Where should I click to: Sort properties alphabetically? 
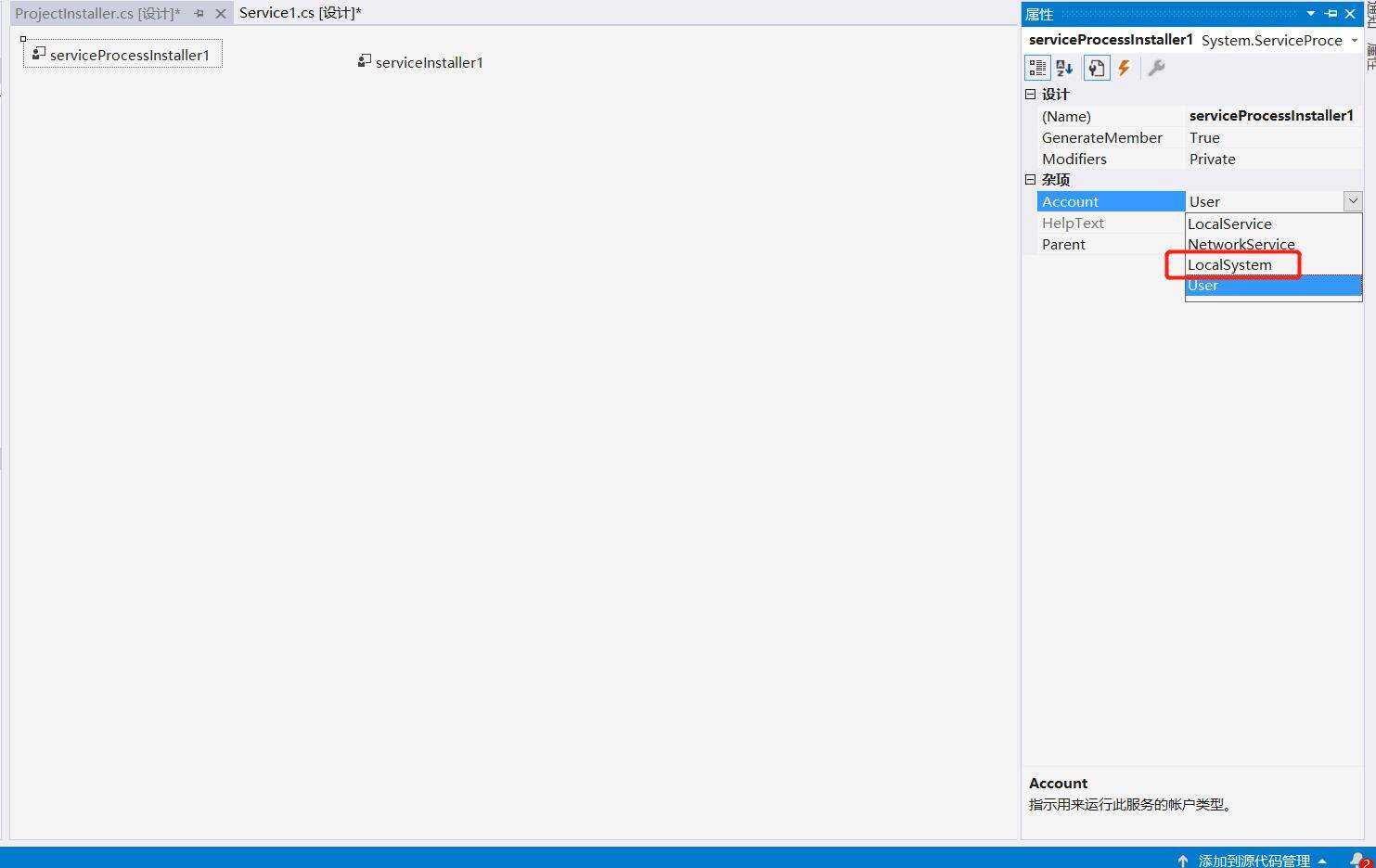pyautogui.click(x=1064, y=68)
